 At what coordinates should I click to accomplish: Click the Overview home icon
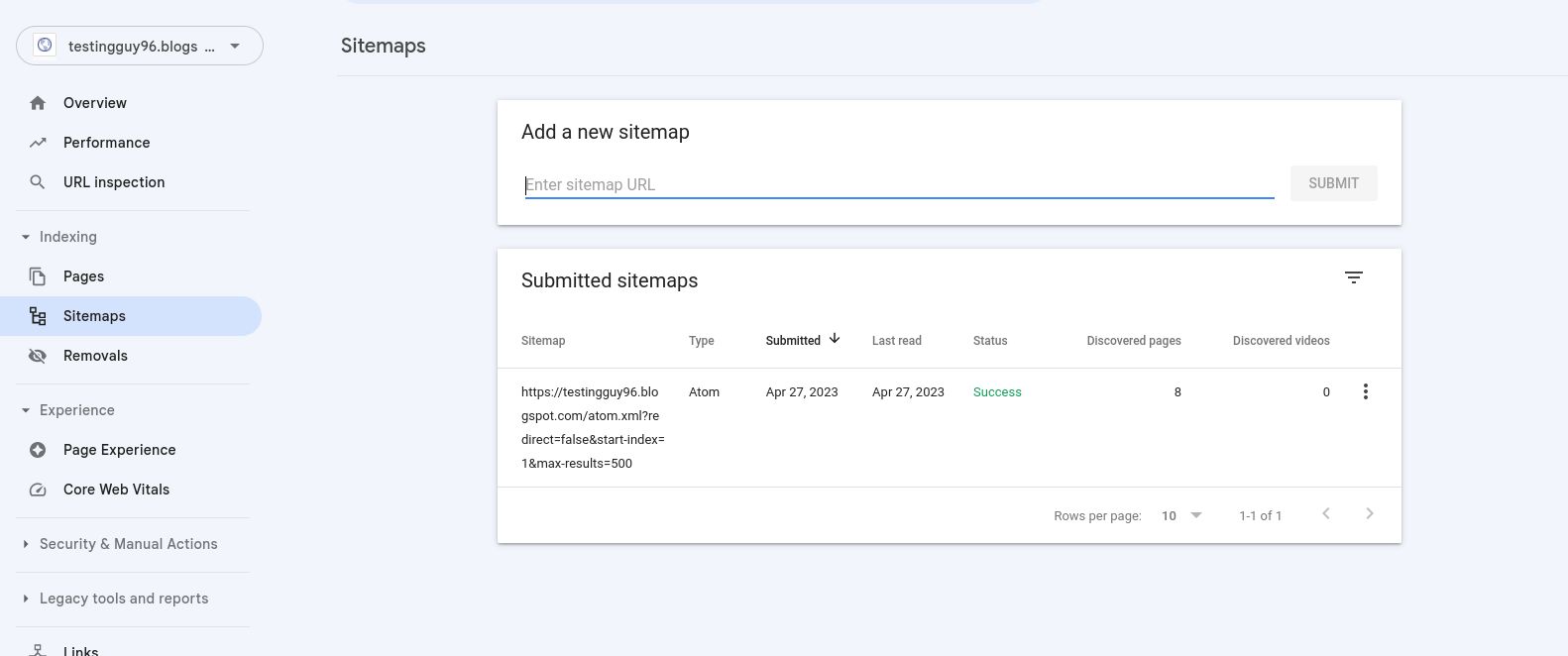(38, 103)
